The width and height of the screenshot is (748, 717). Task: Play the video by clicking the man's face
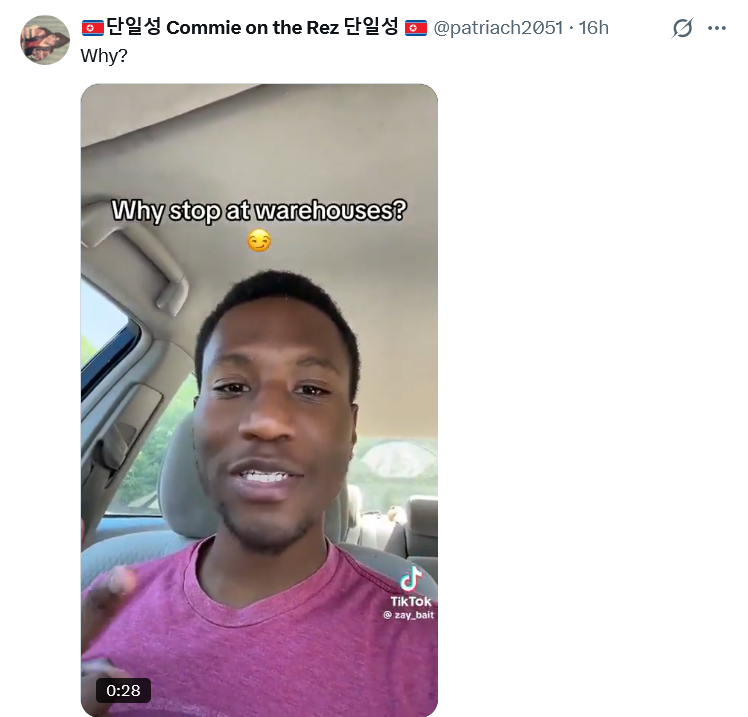pyautogui.click(x=276, y=410)
